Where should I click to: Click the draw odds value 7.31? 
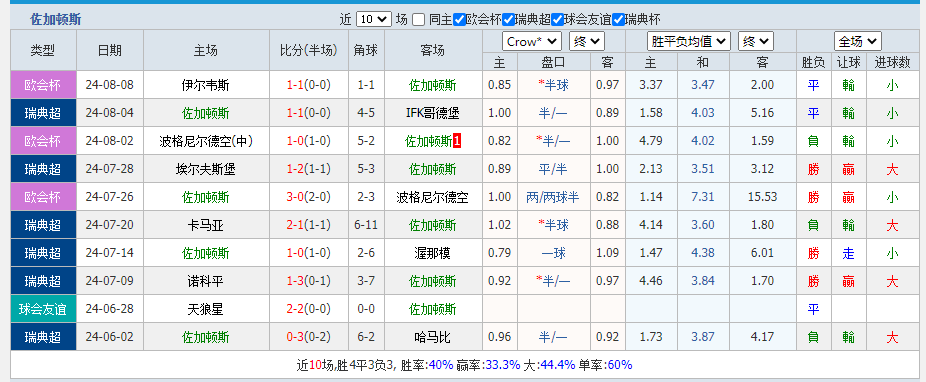pos(703,197)
